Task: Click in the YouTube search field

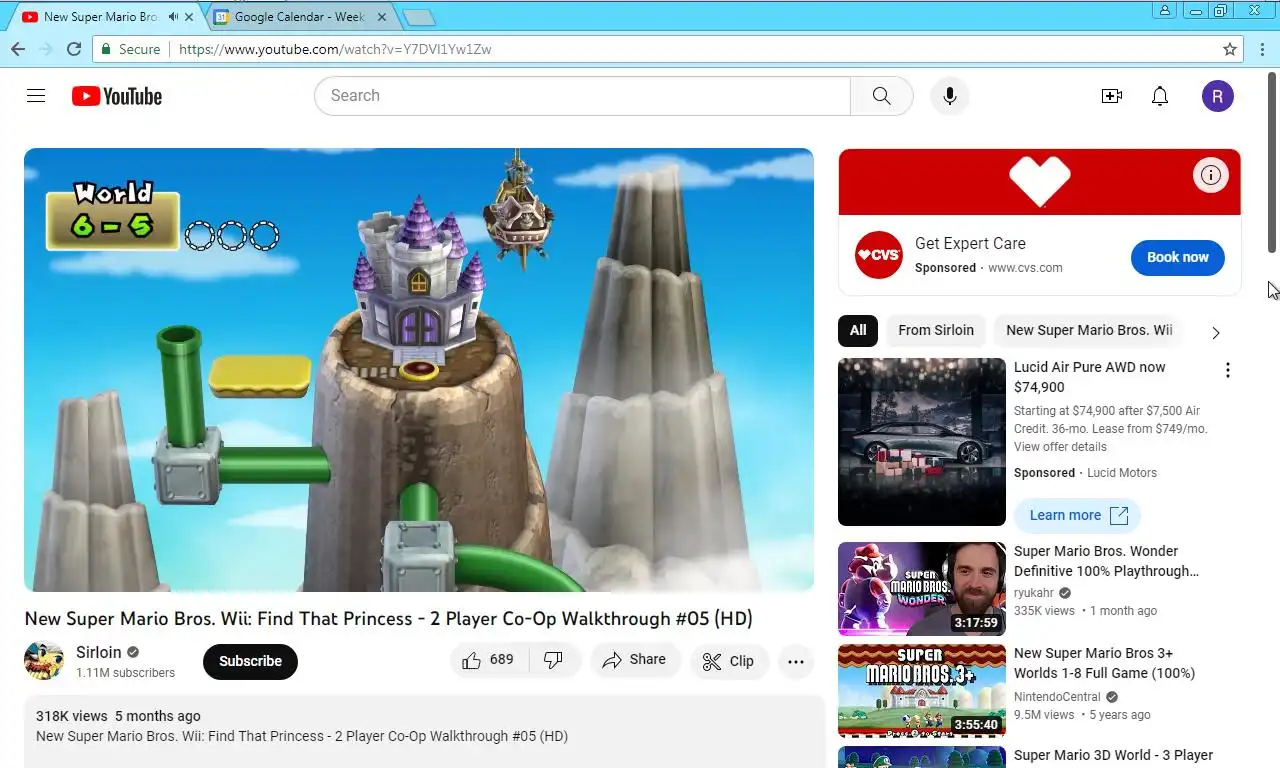Action: [582, 96]
